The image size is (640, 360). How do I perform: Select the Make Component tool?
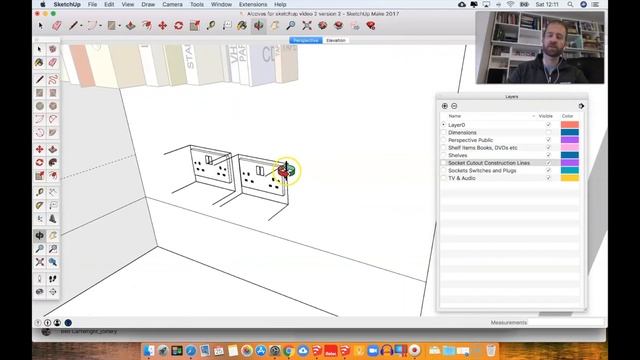click(53, 49)
